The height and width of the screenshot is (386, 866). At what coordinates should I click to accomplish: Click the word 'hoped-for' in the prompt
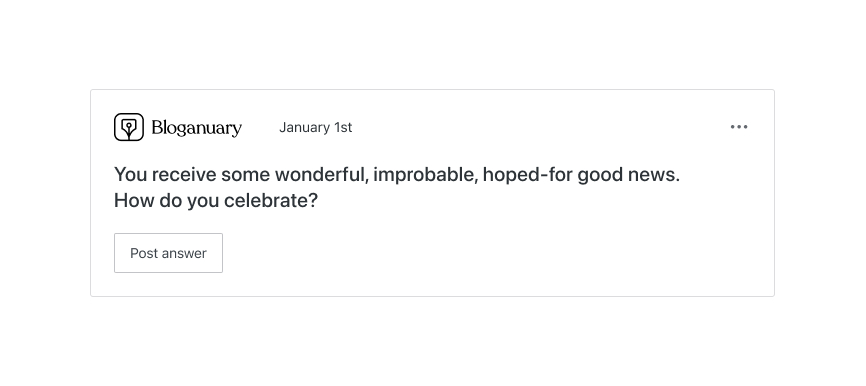527,175
